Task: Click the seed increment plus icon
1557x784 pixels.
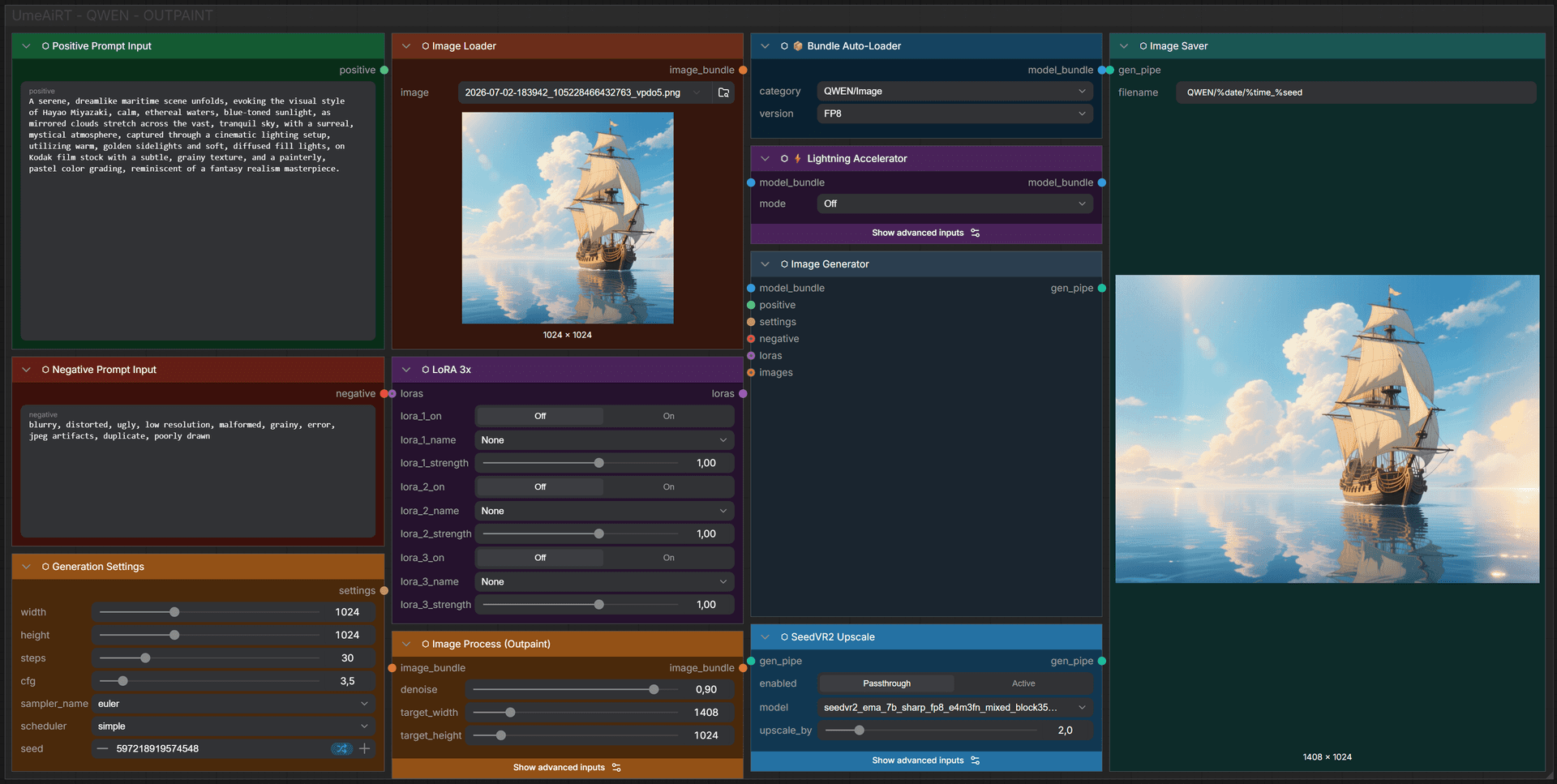Action: coord(365,748)
